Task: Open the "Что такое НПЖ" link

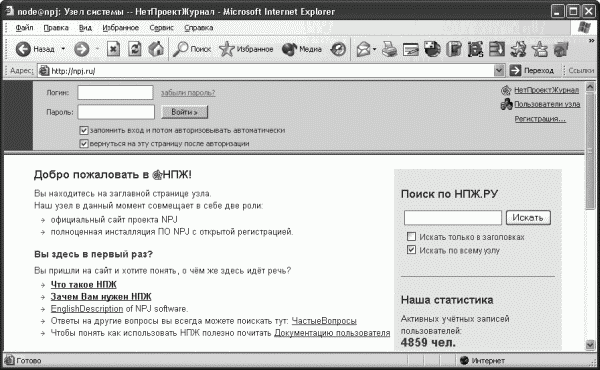Action: tap(83, 285)
